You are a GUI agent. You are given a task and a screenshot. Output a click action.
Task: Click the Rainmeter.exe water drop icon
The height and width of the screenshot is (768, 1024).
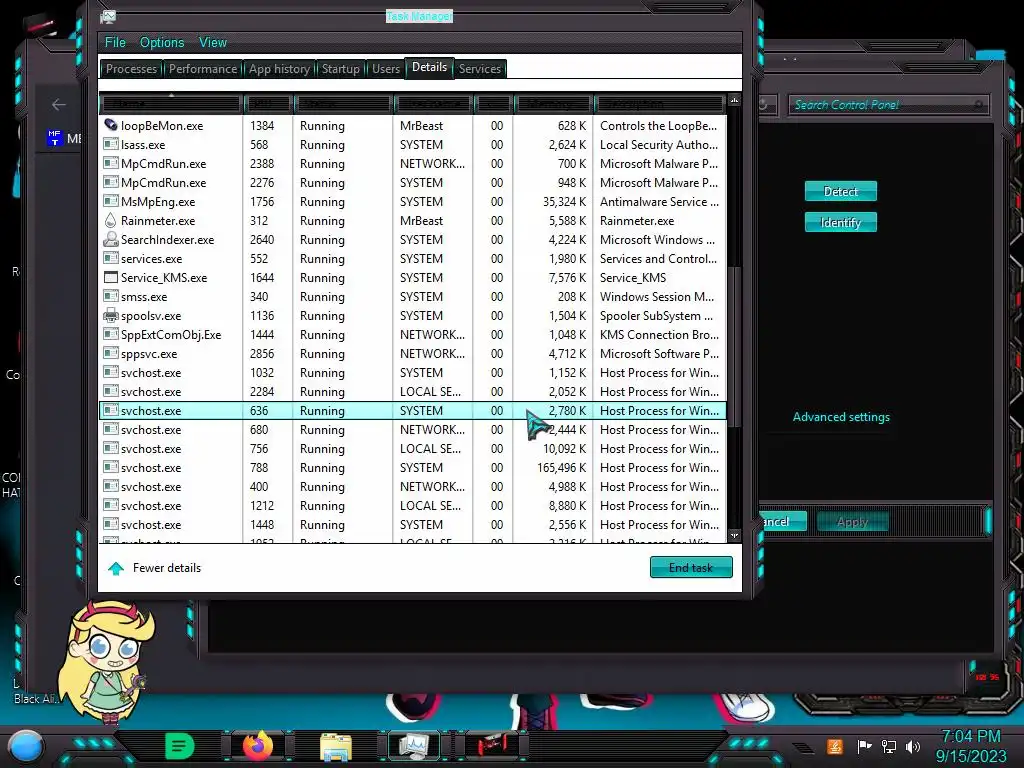point(111,221)
